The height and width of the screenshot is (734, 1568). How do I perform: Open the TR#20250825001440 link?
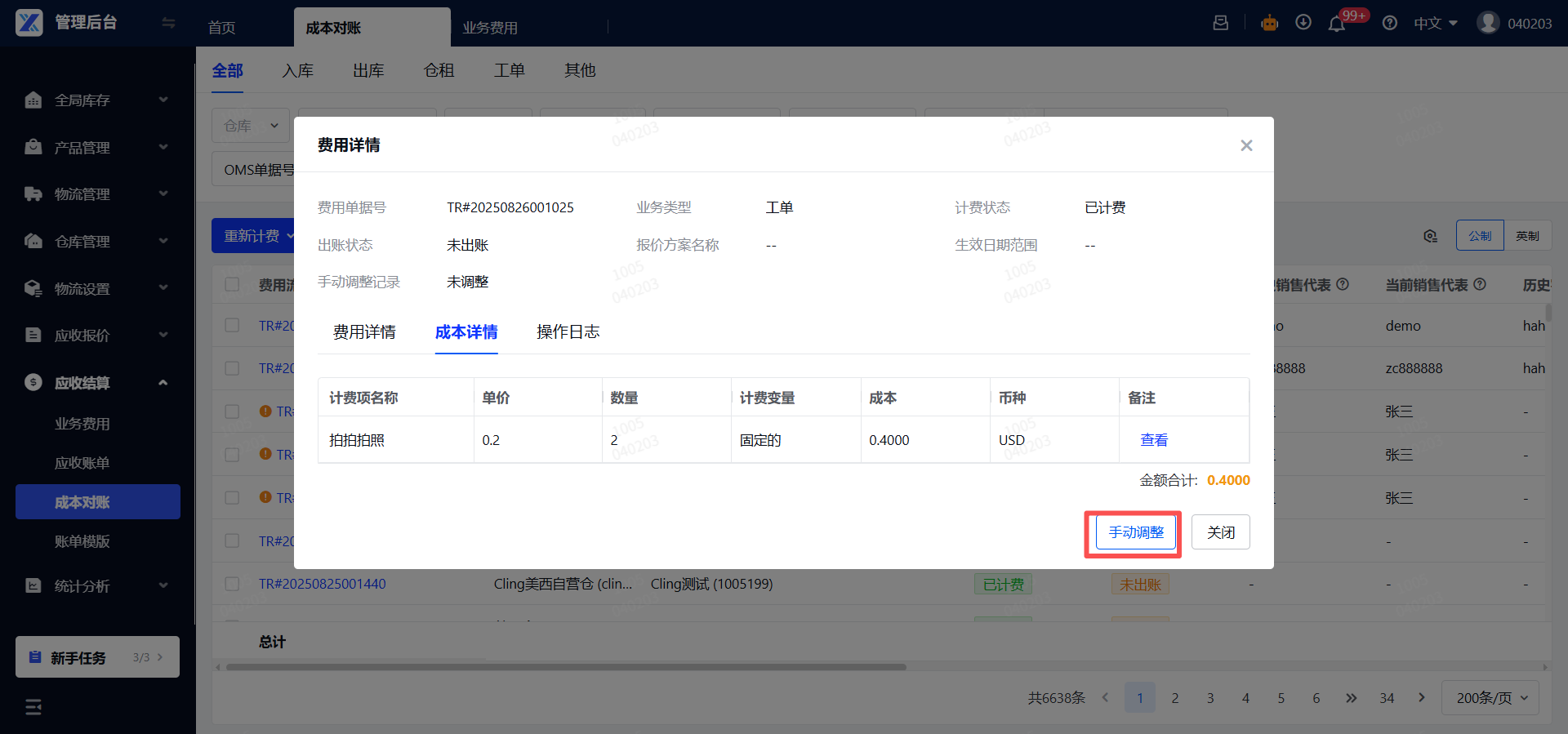323,584
